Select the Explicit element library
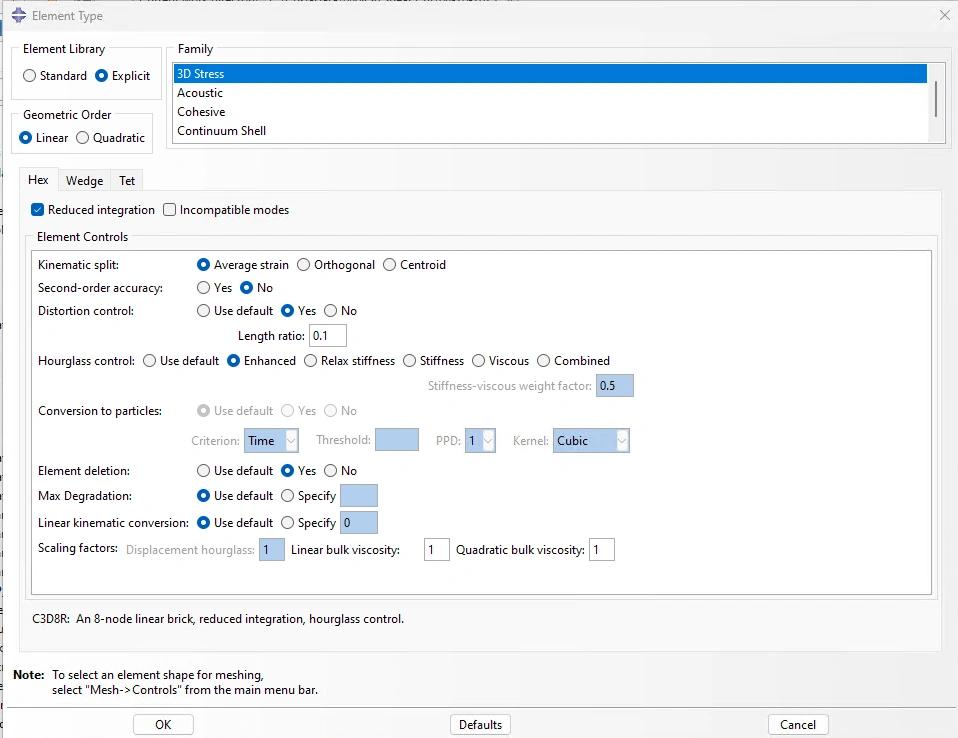Image resolution: width=958 pixels, height=738 pixels. click(102, 76)
